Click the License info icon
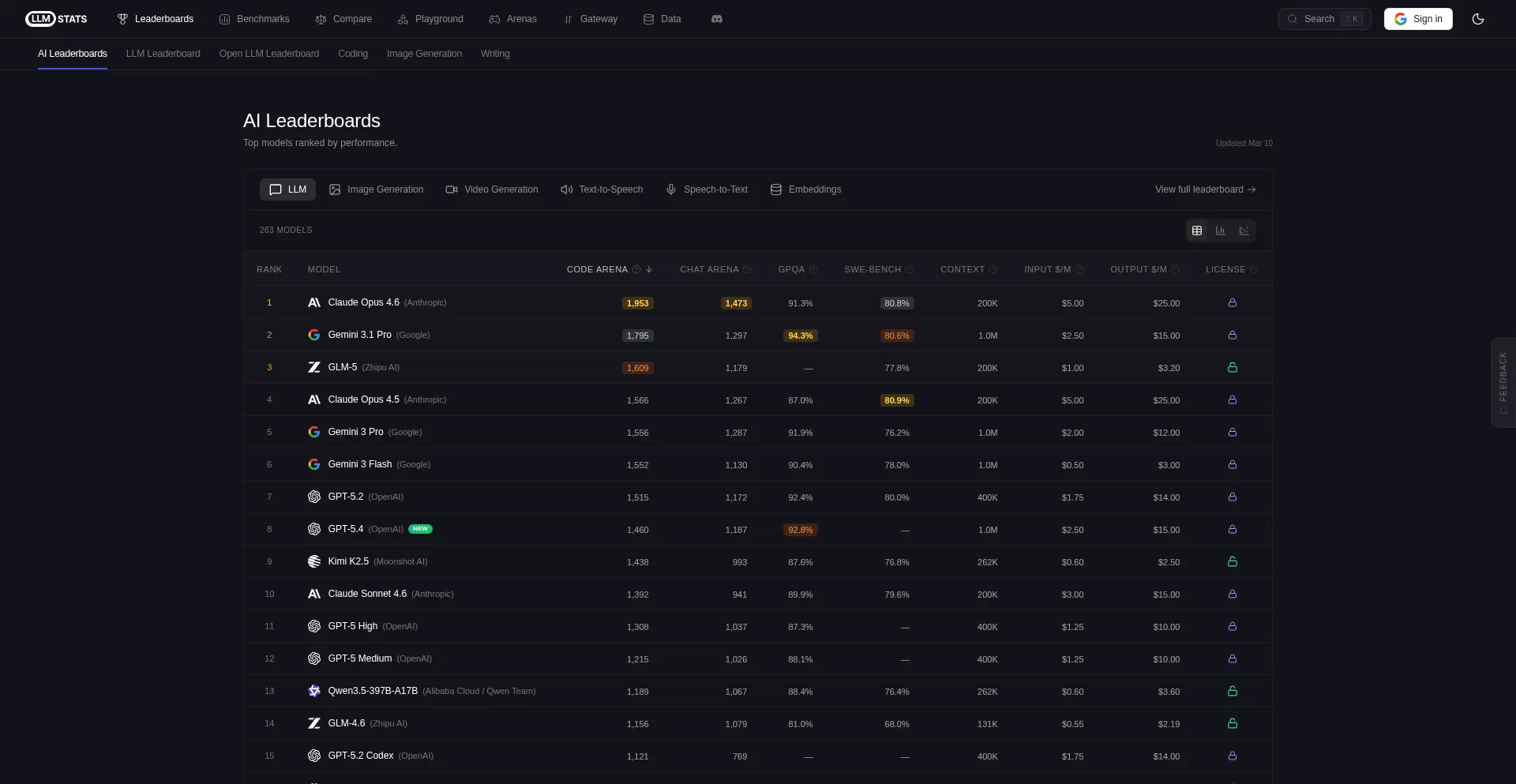 [1254, 269]
